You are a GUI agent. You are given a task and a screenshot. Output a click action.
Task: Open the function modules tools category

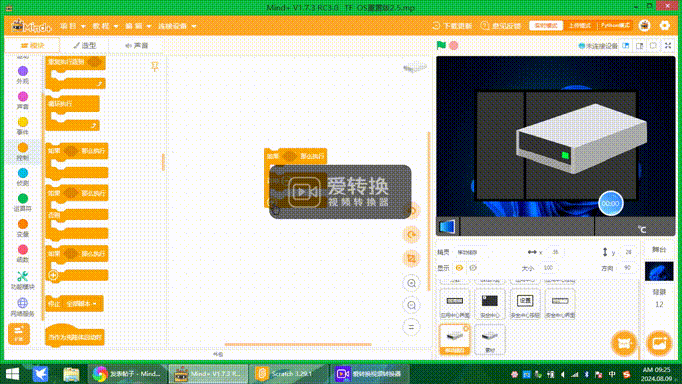coord(23,280)
